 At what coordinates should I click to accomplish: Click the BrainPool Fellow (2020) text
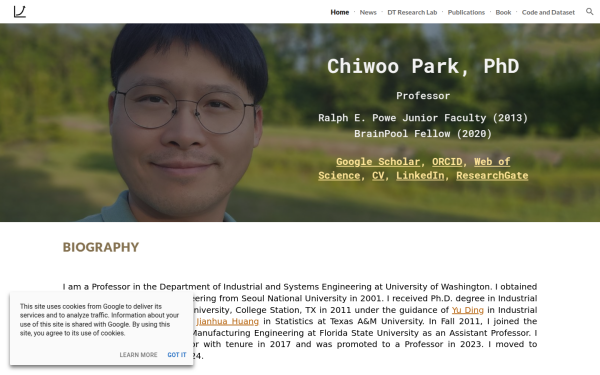tap(423, 134)
